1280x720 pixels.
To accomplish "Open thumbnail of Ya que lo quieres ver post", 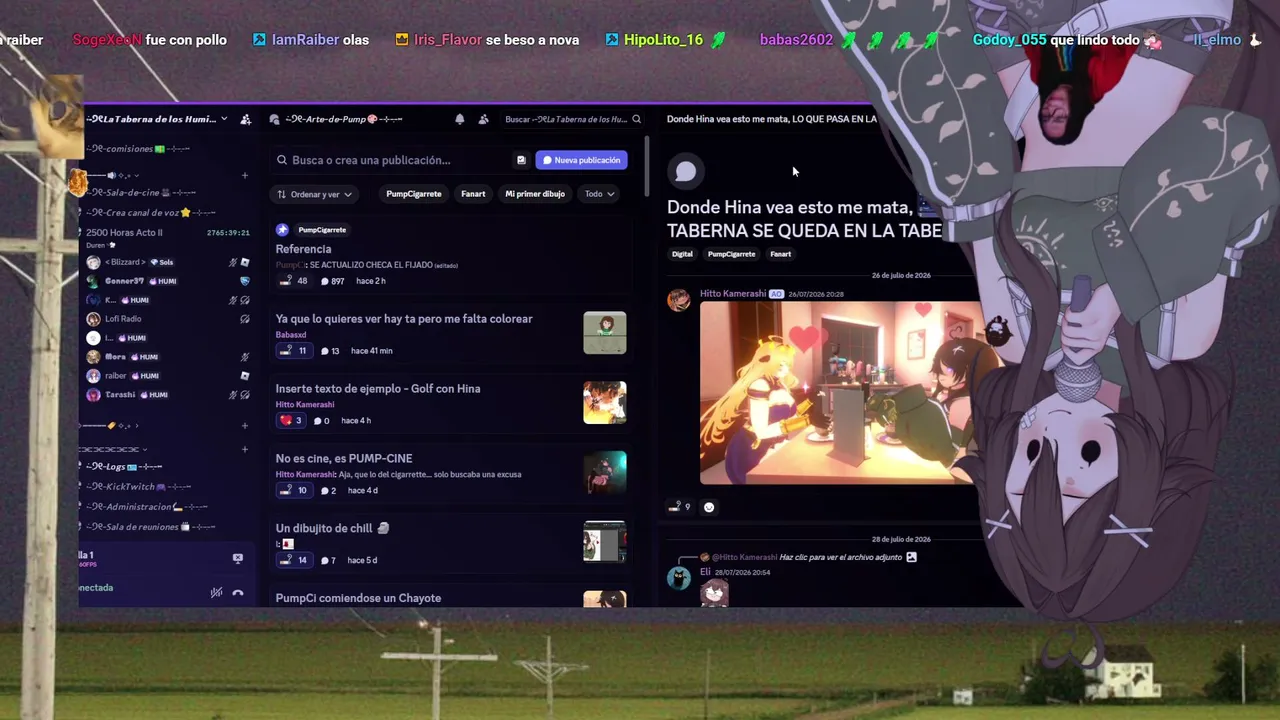I will 605,333.
